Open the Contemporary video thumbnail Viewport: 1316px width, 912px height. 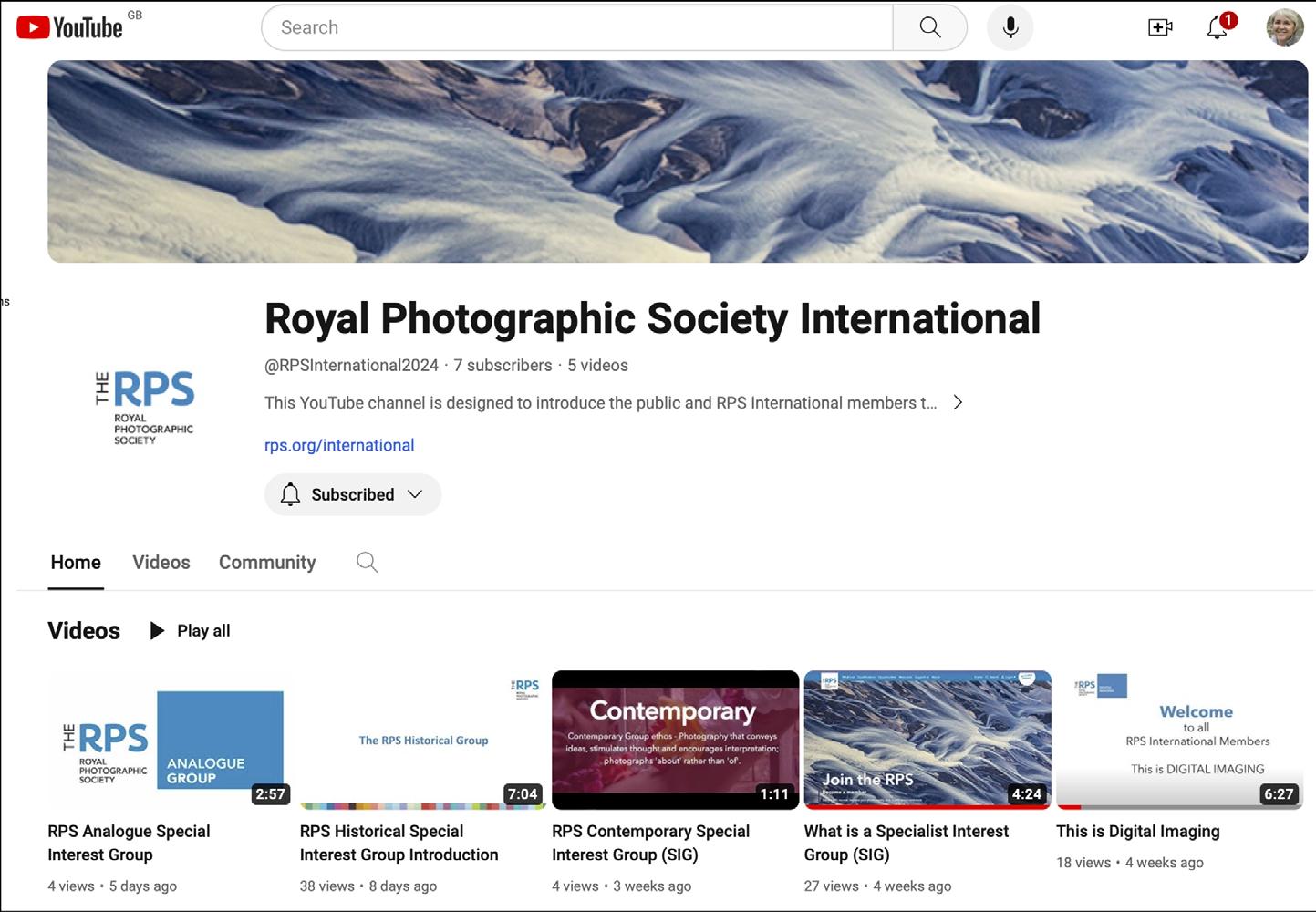point(676,740)
